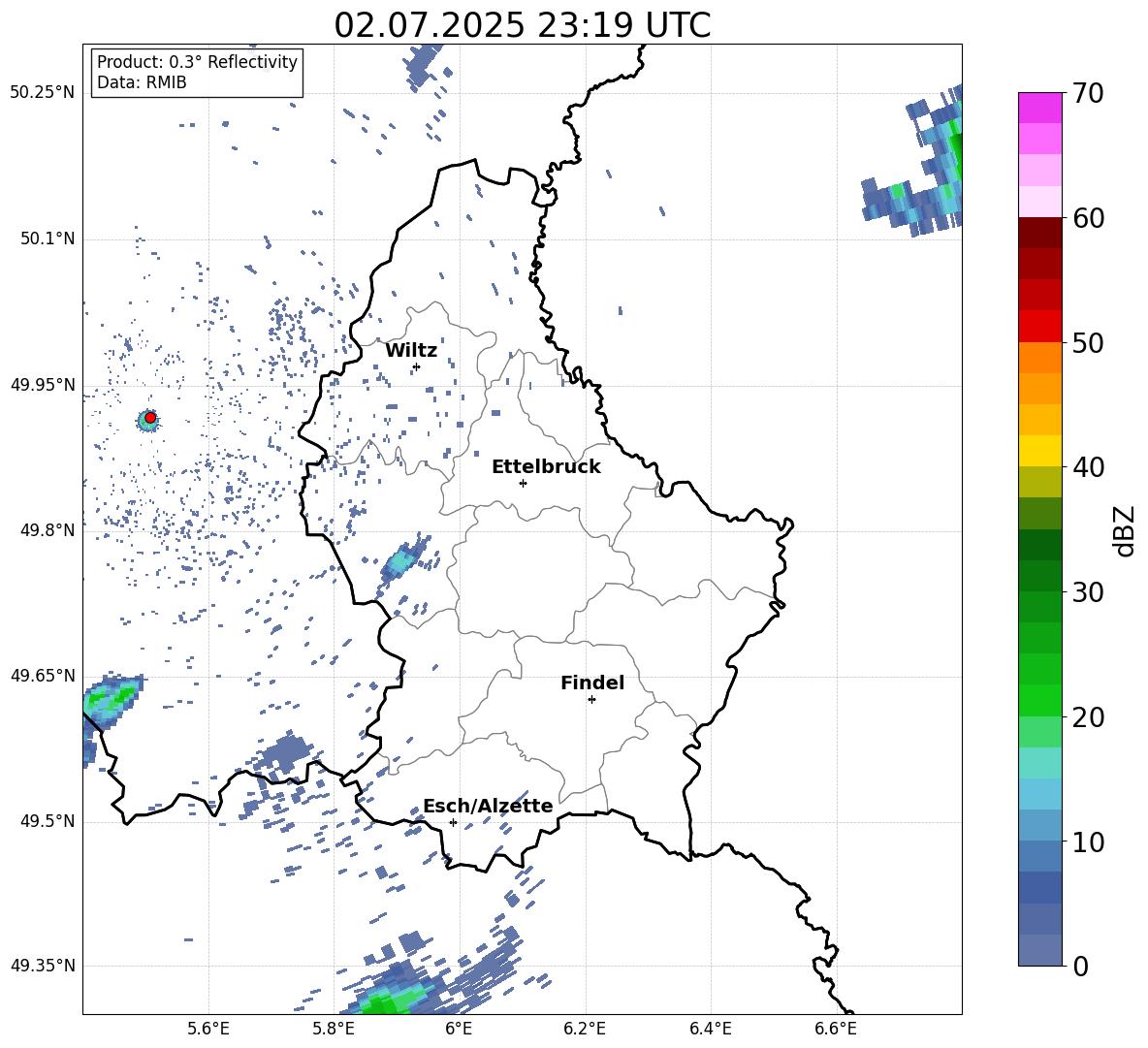Click the 70 value on colorbar
The height and width of the screenshot is (1048, 1148).
(x=1088, y=93)
